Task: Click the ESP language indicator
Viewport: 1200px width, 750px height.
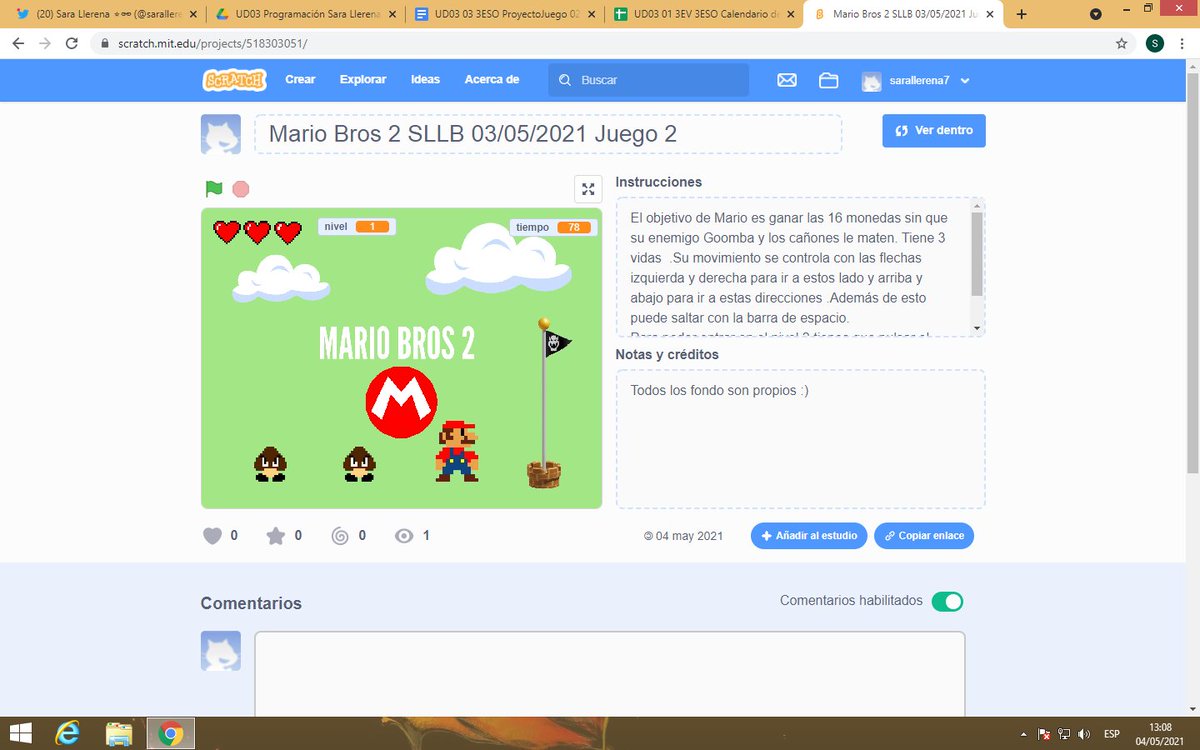Action: click(1112, 734)
